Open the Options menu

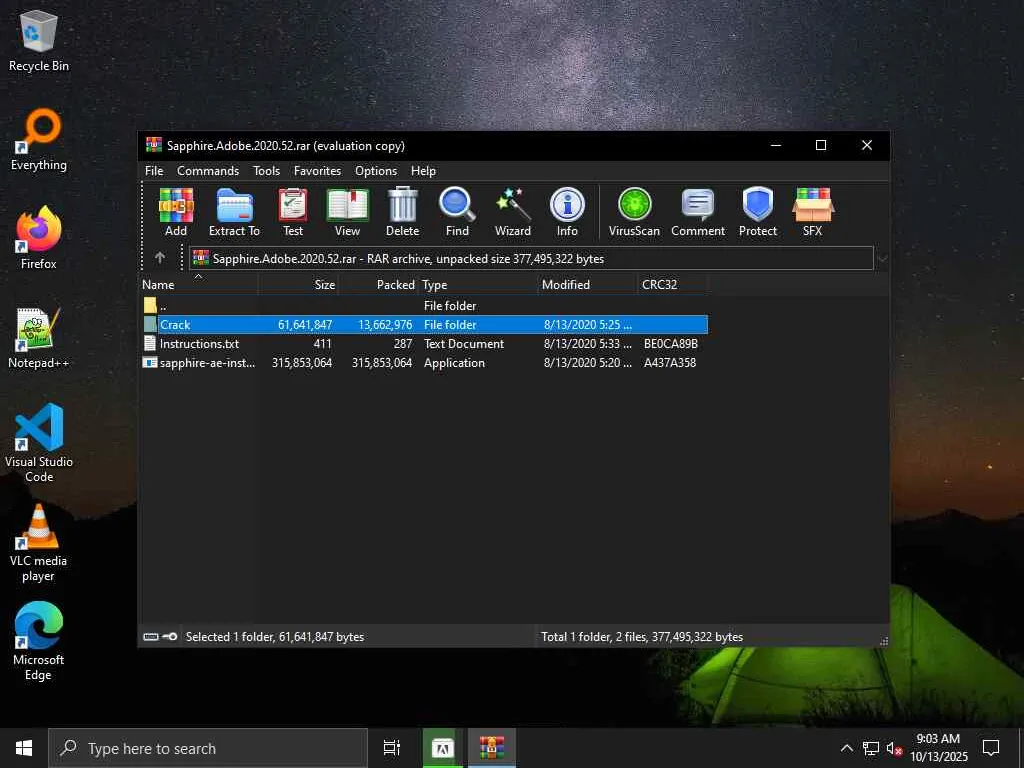coord(376,170)
